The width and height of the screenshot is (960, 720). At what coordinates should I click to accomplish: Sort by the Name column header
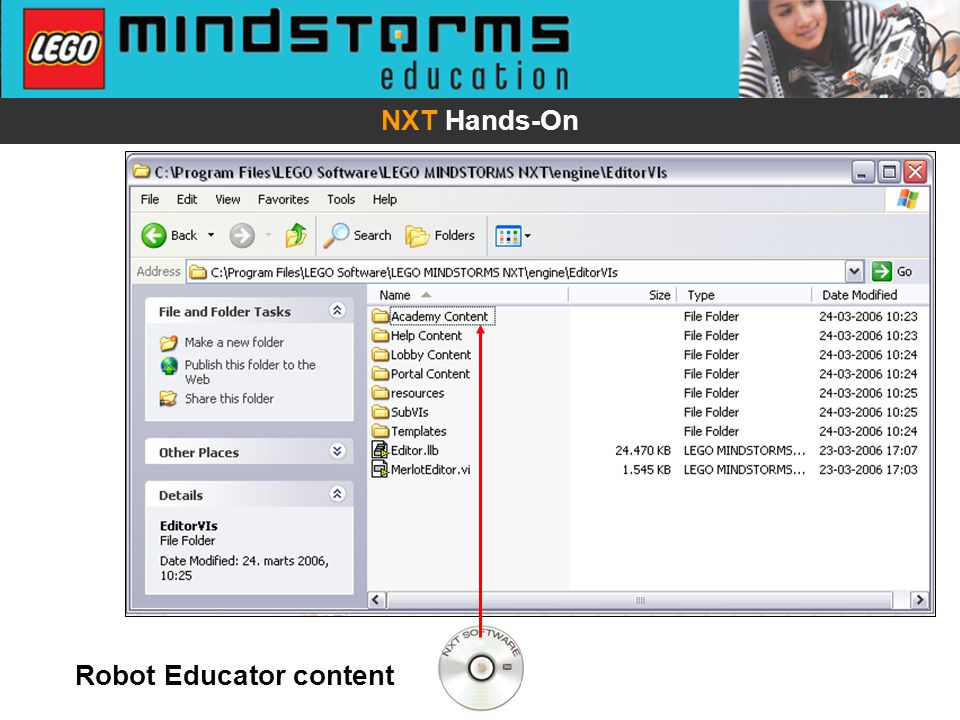coord(468,295)
